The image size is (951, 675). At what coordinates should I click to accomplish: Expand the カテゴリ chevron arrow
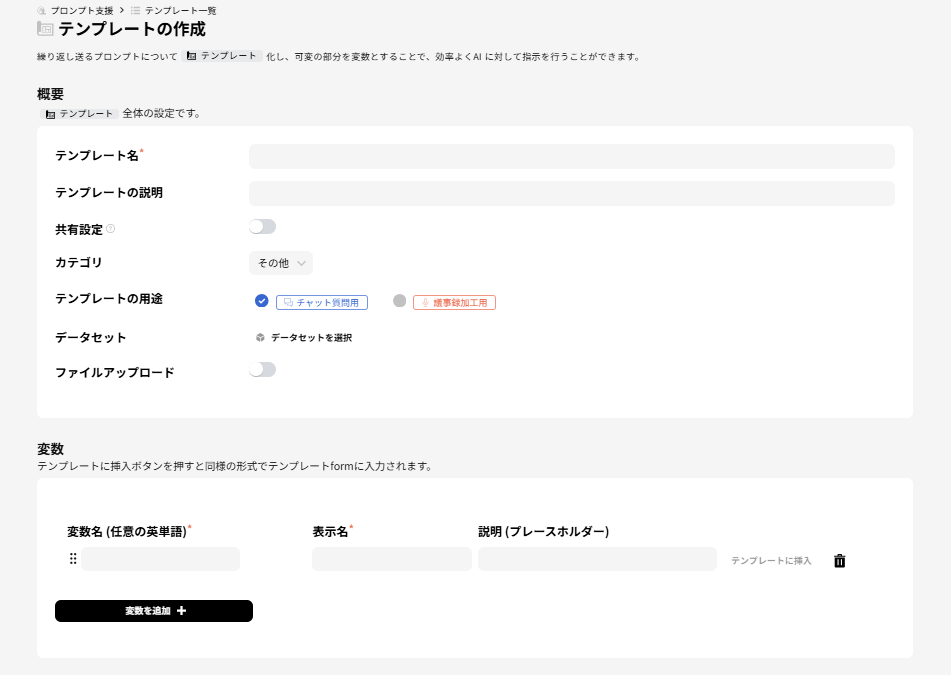[x=303, y=261]
